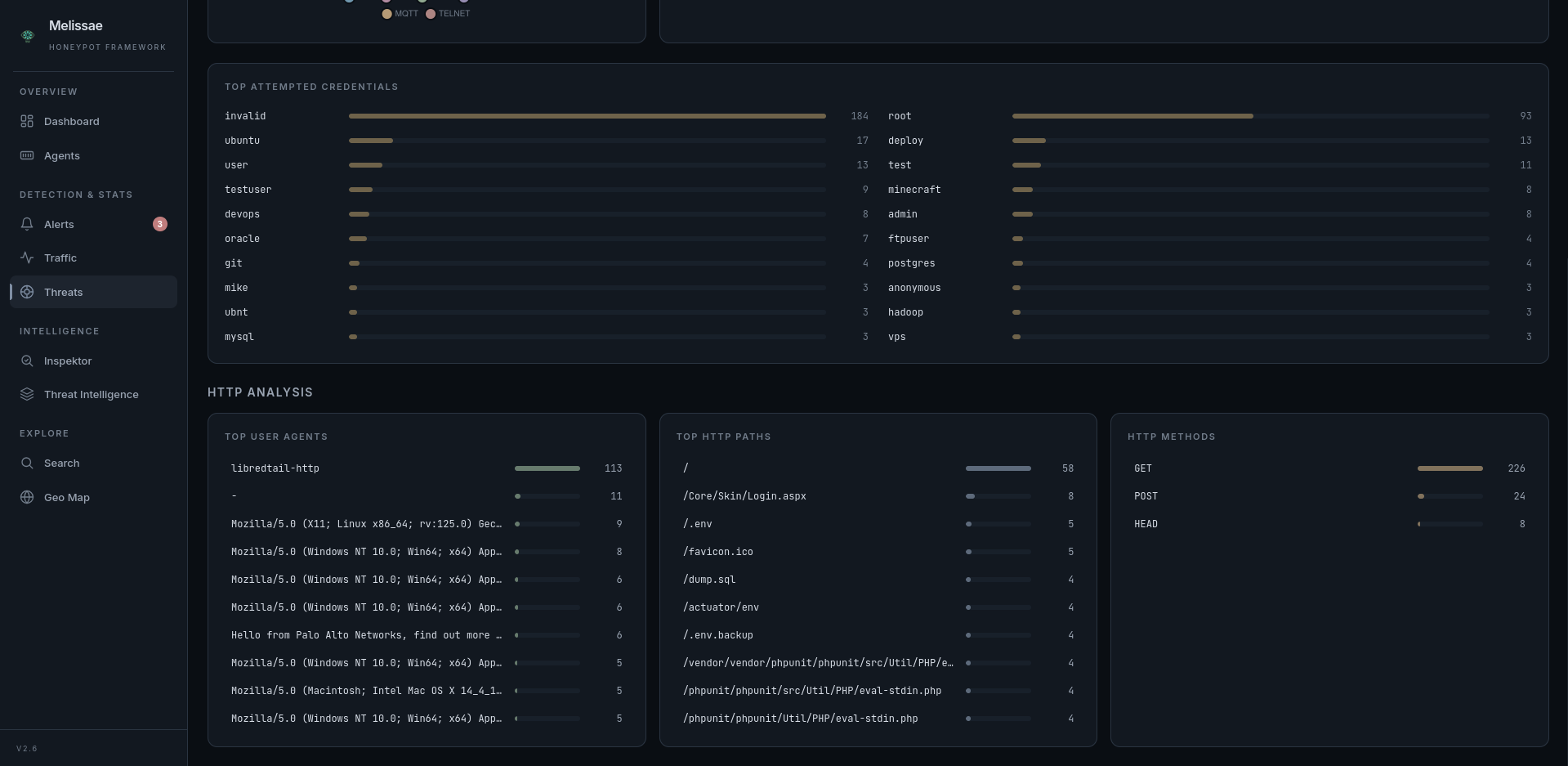This screenshot has height=766, width=1568.
Task: Click the /.env HTTP path
Action: point(697,524)
